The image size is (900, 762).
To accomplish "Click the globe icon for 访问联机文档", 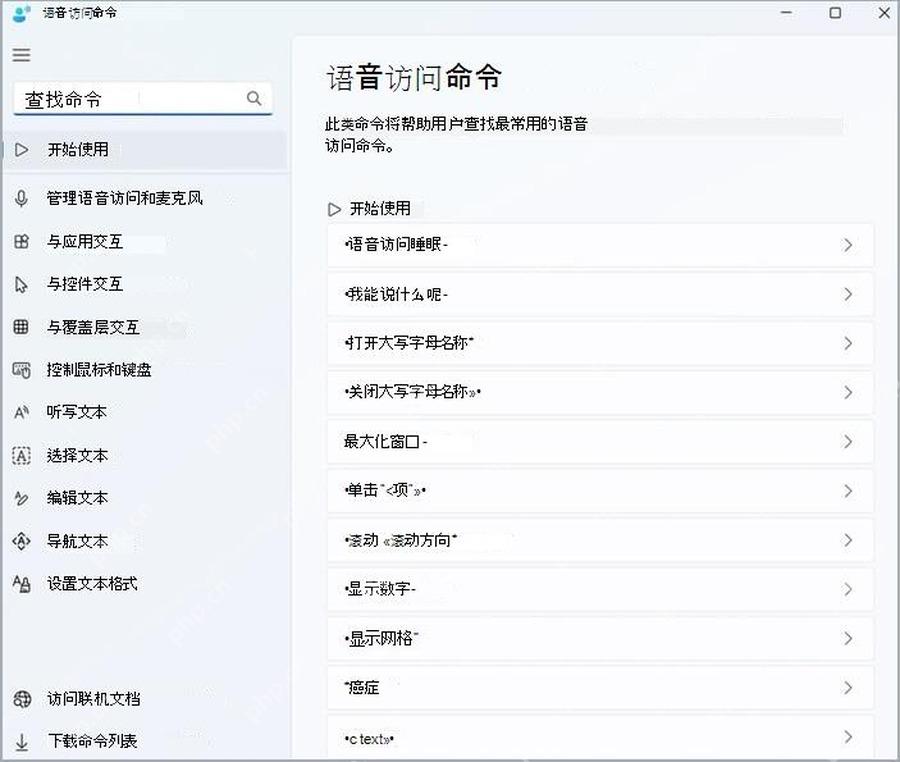I will [22, 699].
